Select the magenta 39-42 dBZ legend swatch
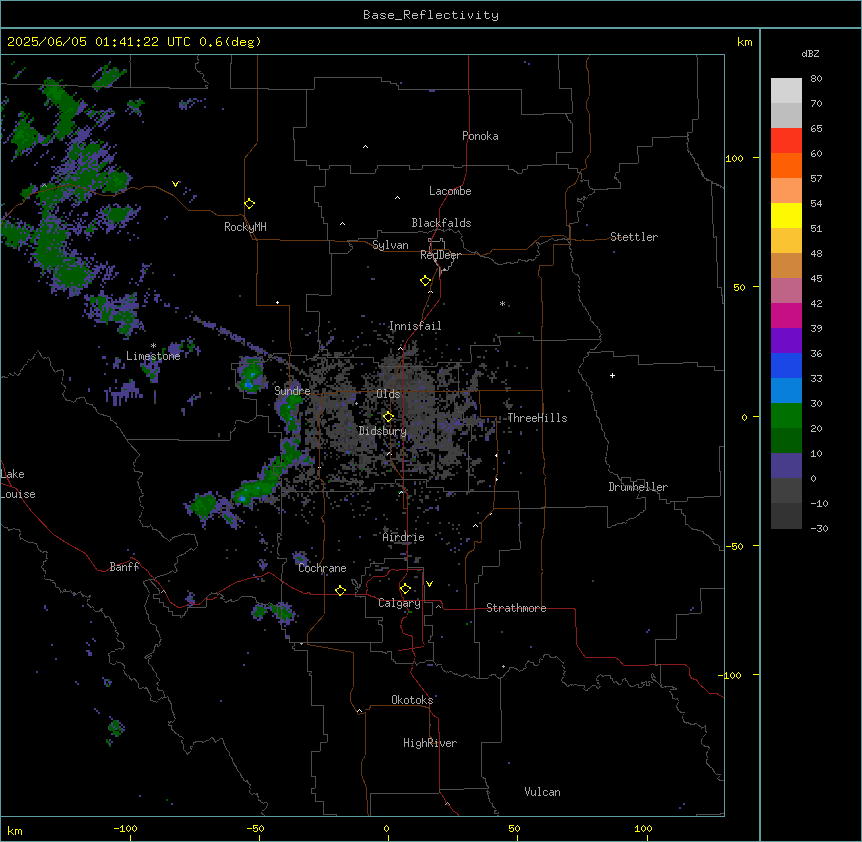Image resolution: width=862 pixels, height=842 pixels. (x=786, y=315)
